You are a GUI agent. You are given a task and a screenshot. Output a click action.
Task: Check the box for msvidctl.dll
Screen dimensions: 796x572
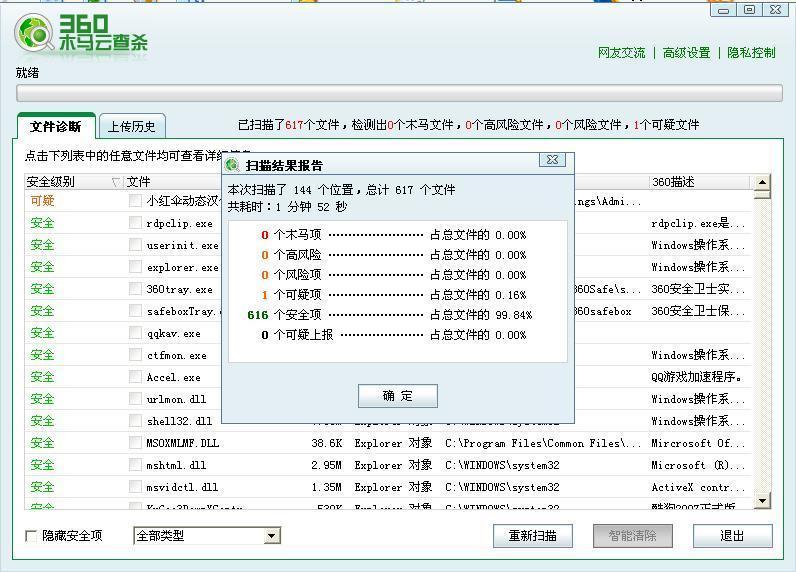click(135, 487)
